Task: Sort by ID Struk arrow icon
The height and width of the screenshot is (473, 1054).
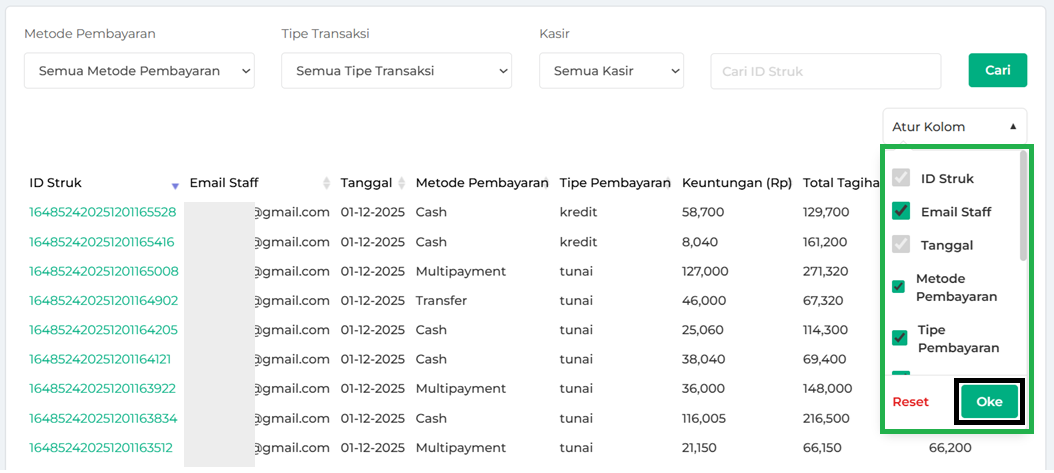Action: [175, 185]
